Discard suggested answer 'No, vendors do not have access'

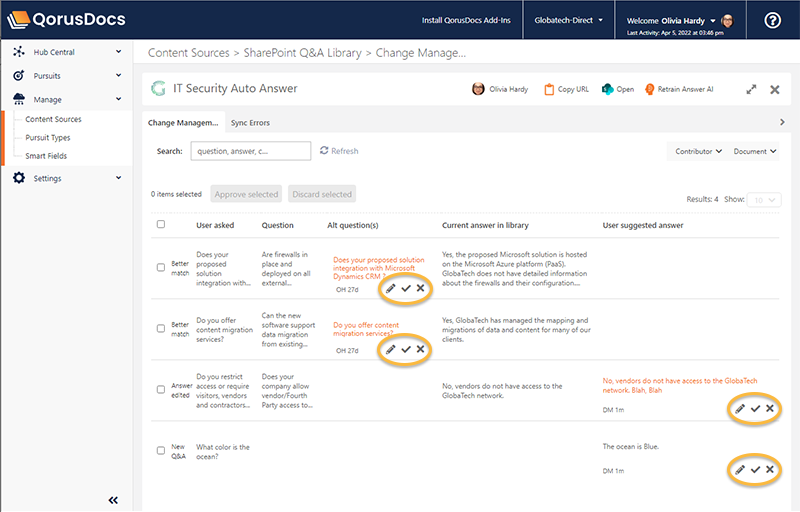(770, 408)
